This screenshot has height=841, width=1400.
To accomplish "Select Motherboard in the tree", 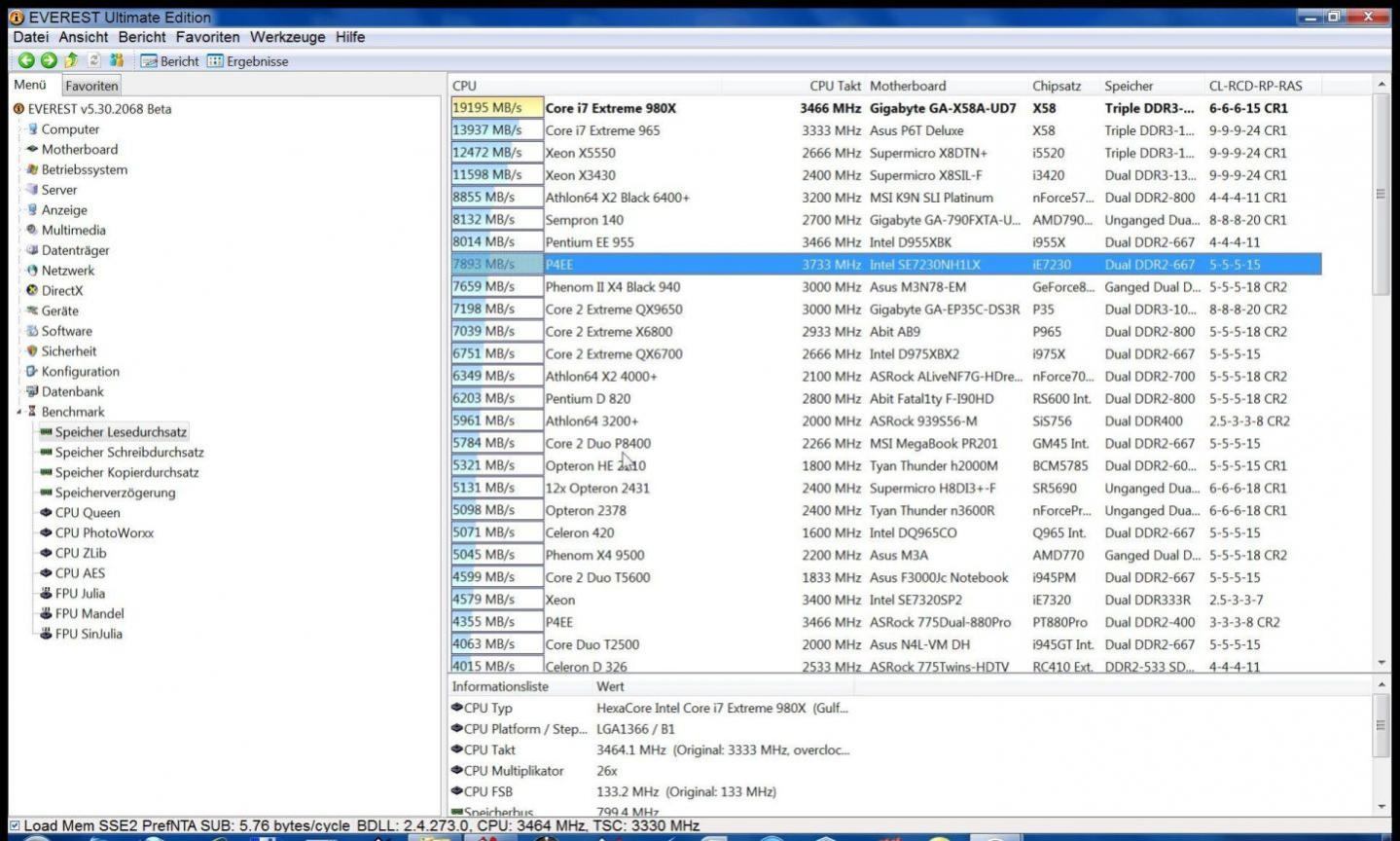I will (x=72, y=150).
